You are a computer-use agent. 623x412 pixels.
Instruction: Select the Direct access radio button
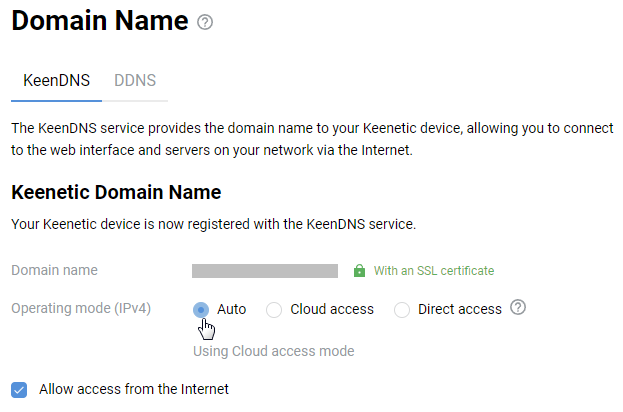pos(402,310)
